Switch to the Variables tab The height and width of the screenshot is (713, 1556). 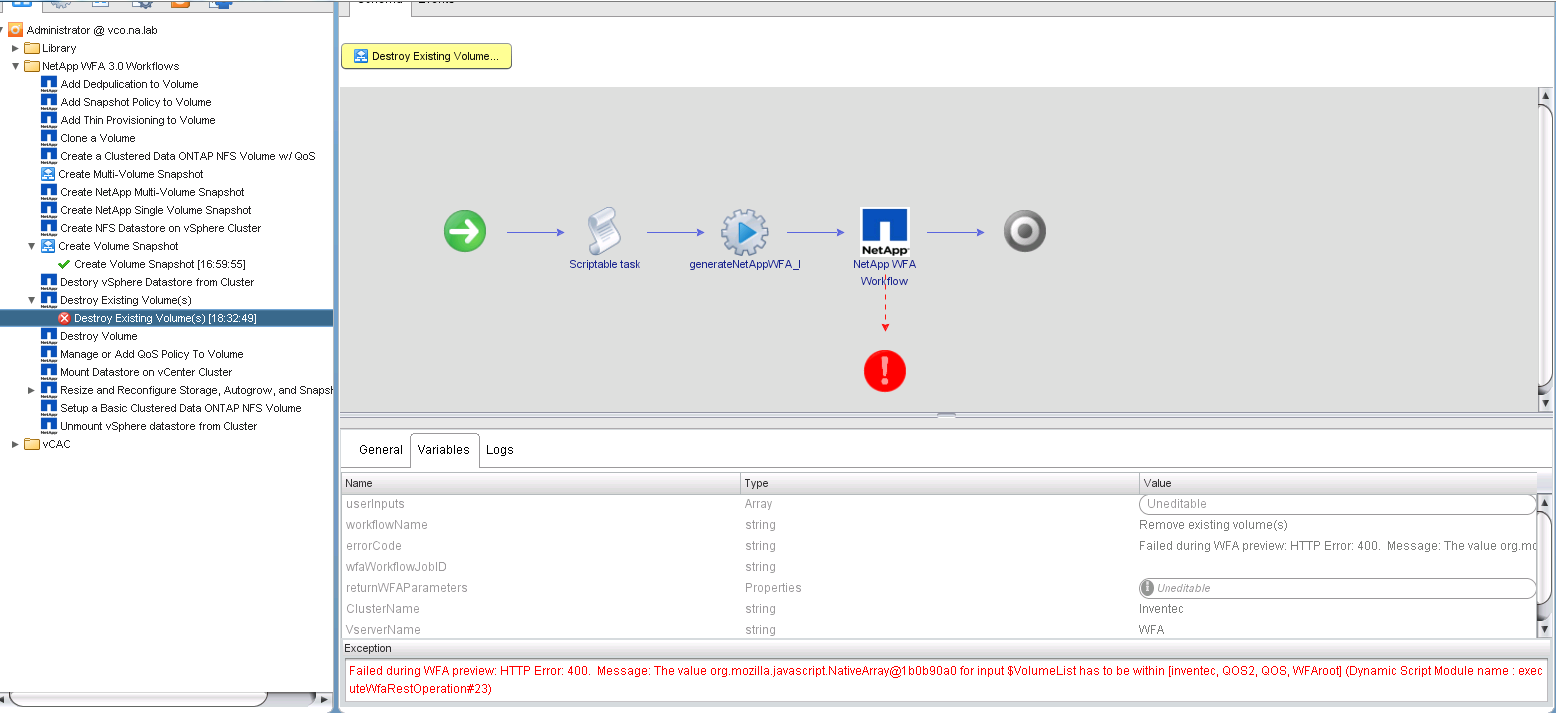444,450
